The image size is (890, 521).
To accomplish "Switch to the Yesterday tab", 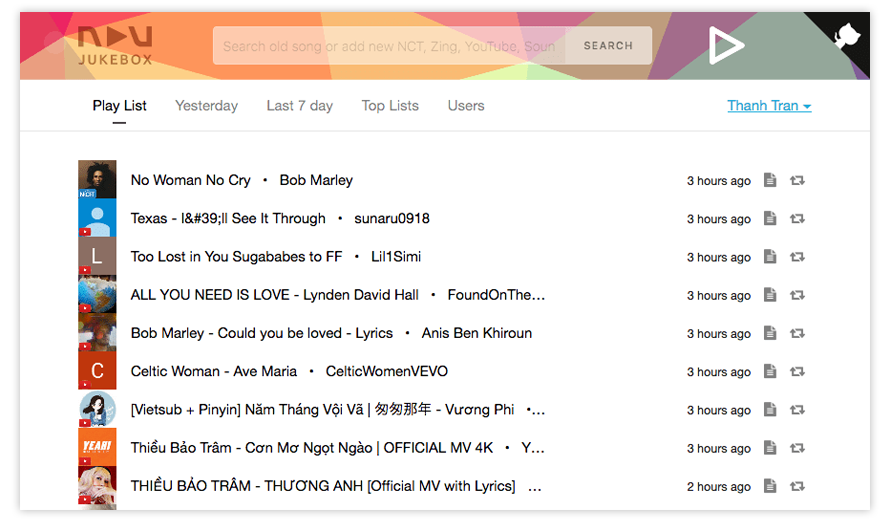I will (x=207, y=106).
